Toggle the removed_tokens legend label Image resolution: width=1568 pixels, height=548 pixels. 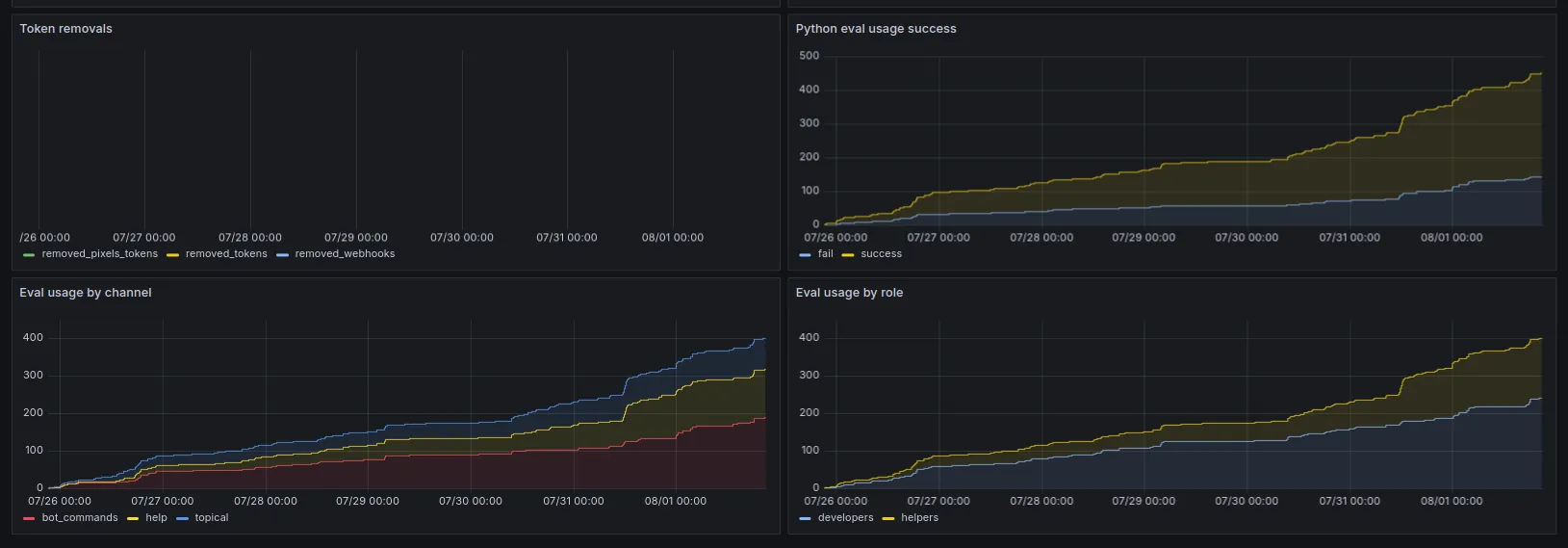point(226,254)
